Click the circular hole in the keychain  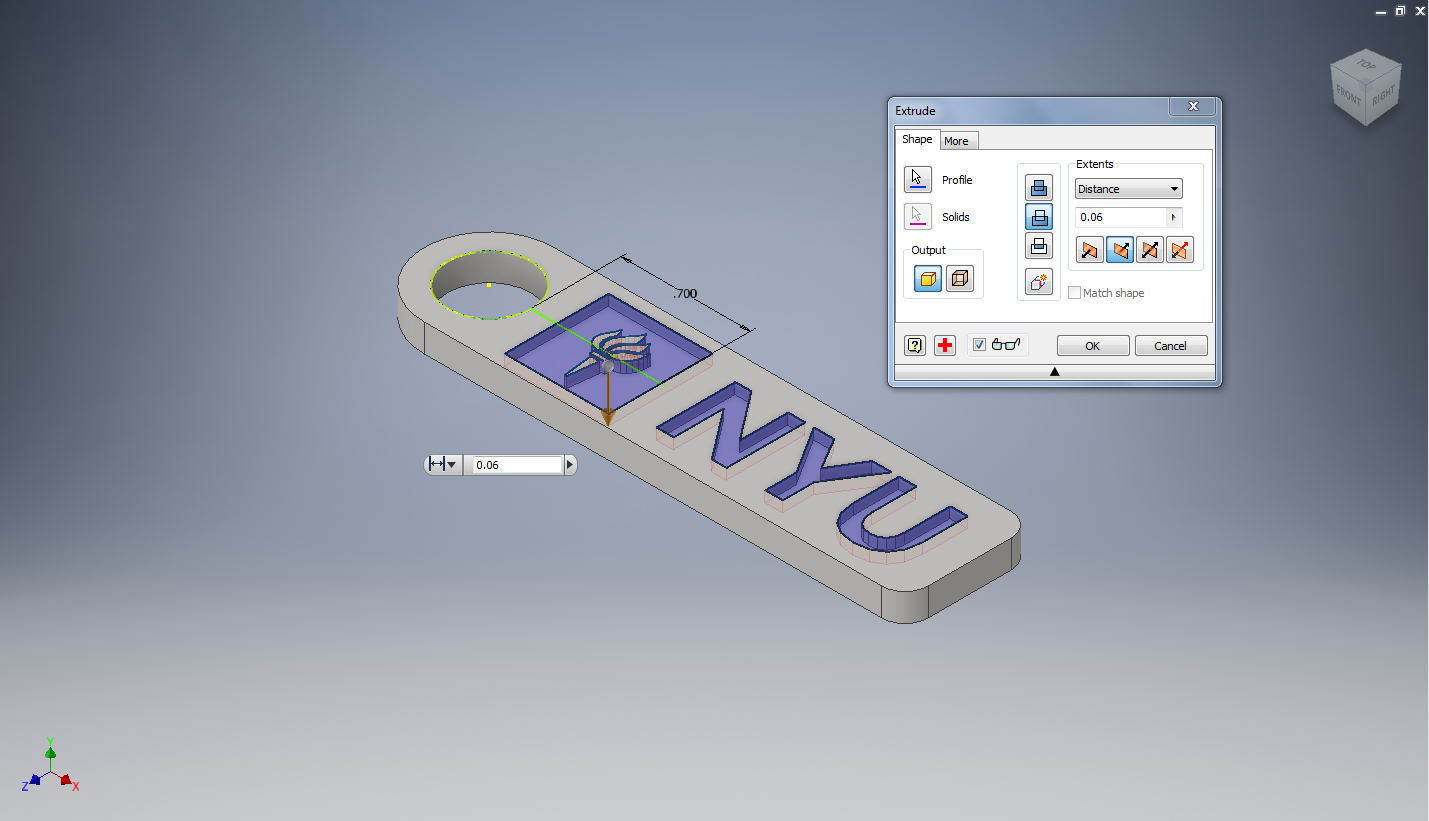(x=489, y=286)
